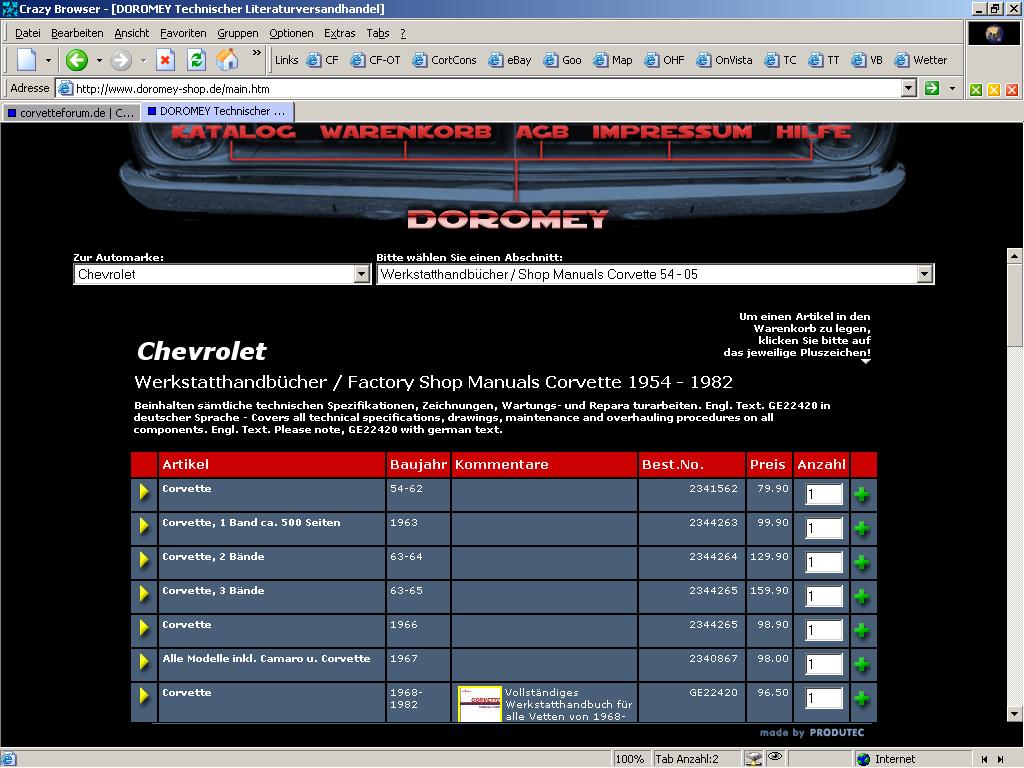Go to Home page via house icon

(227, 60)
